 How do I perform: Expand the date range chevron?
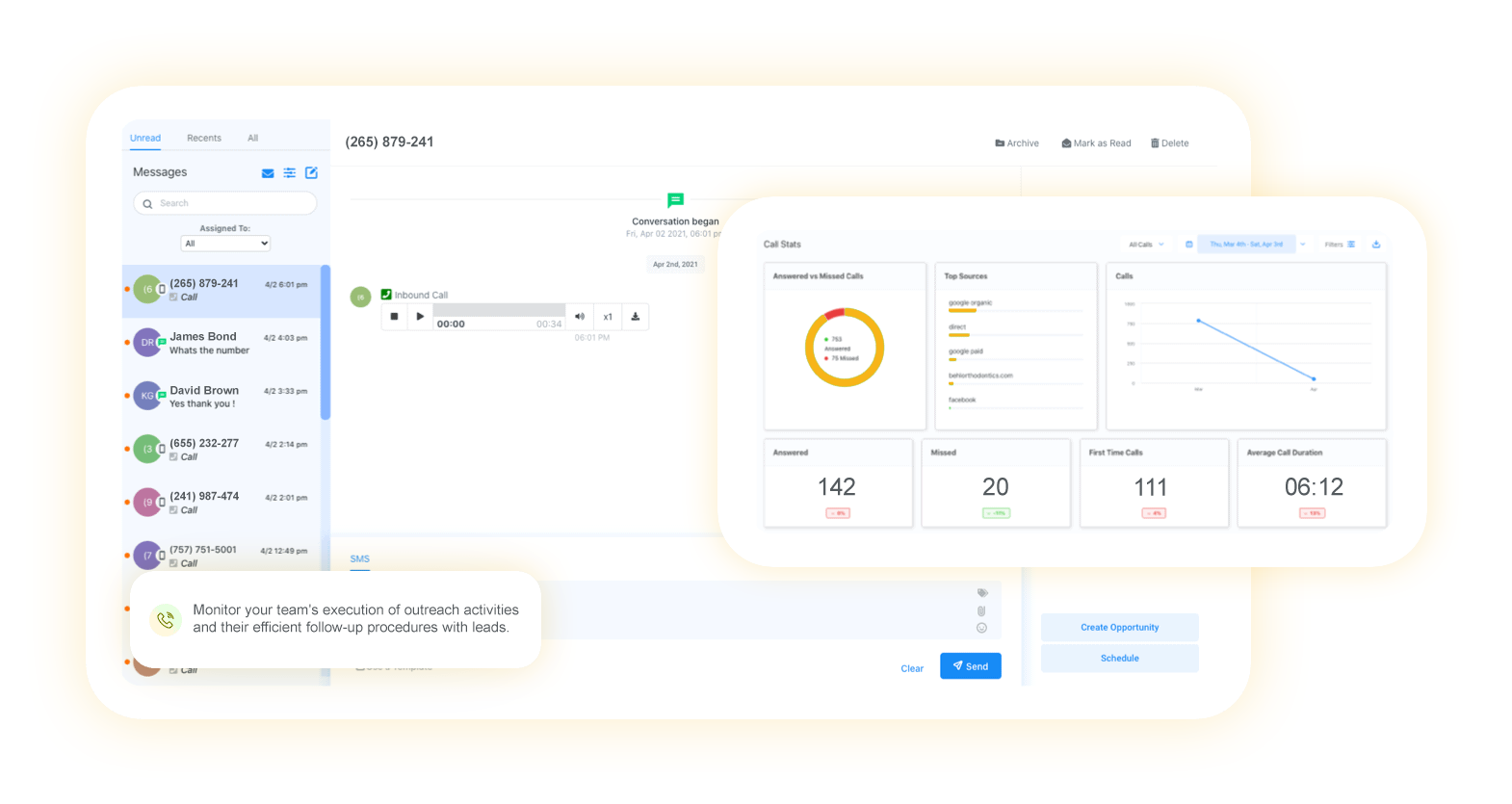[x=1303, y=245]
